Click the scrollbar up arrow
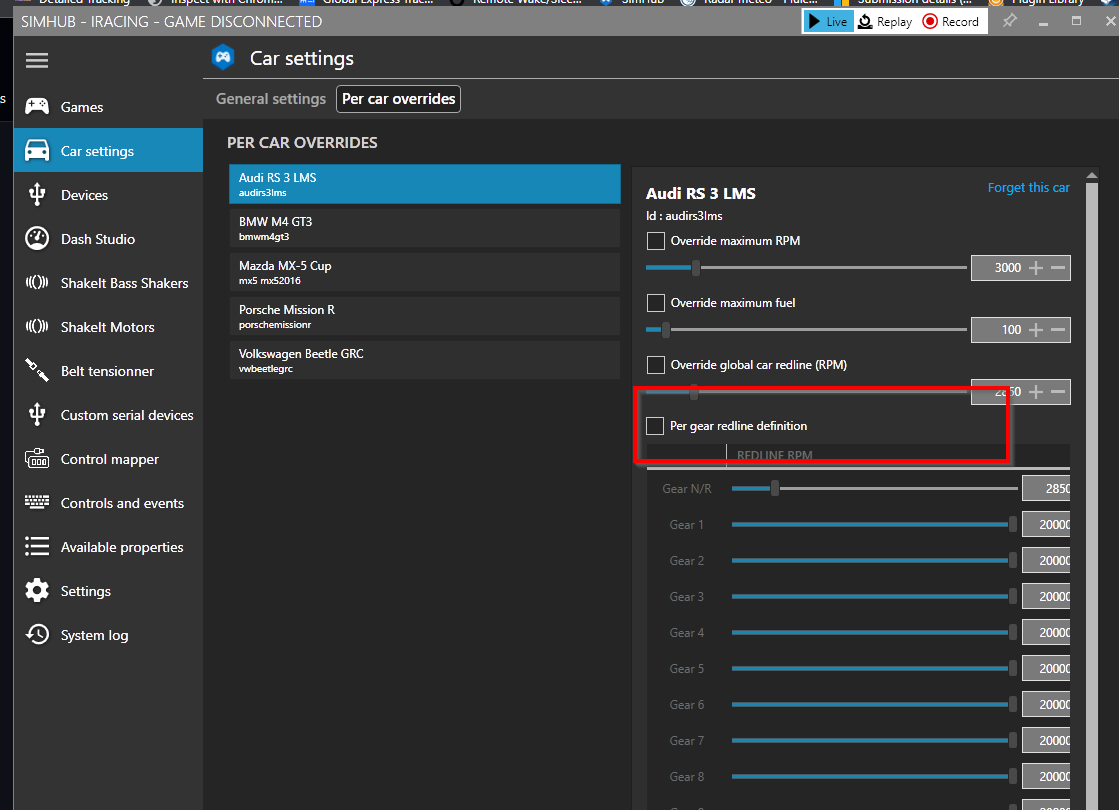This screenshot has height=810, width=1119. click(x=1092, y=175)
